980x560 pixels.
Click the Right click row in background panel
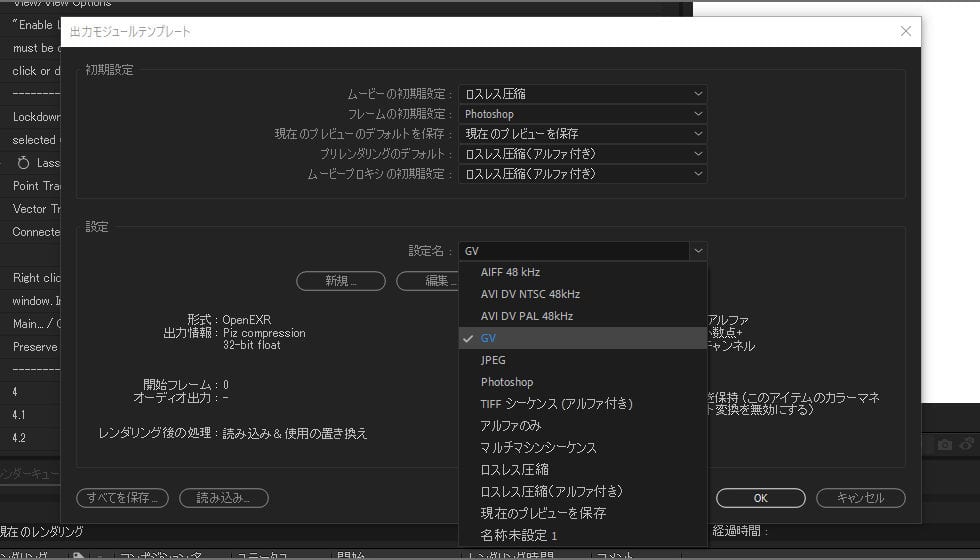[36, 278]
